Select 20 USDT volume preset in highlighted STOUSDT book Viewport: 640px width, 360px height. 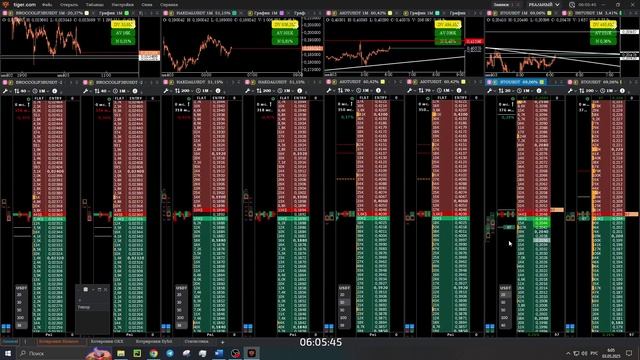click(504, 294)
